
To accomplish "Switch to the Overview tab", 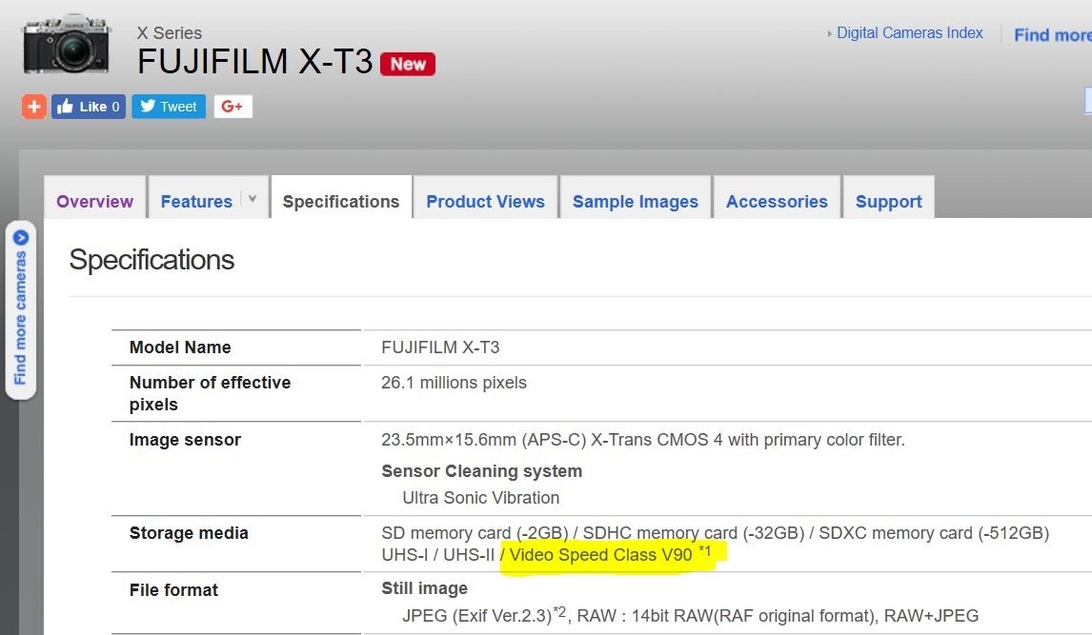I will [95, 201].
